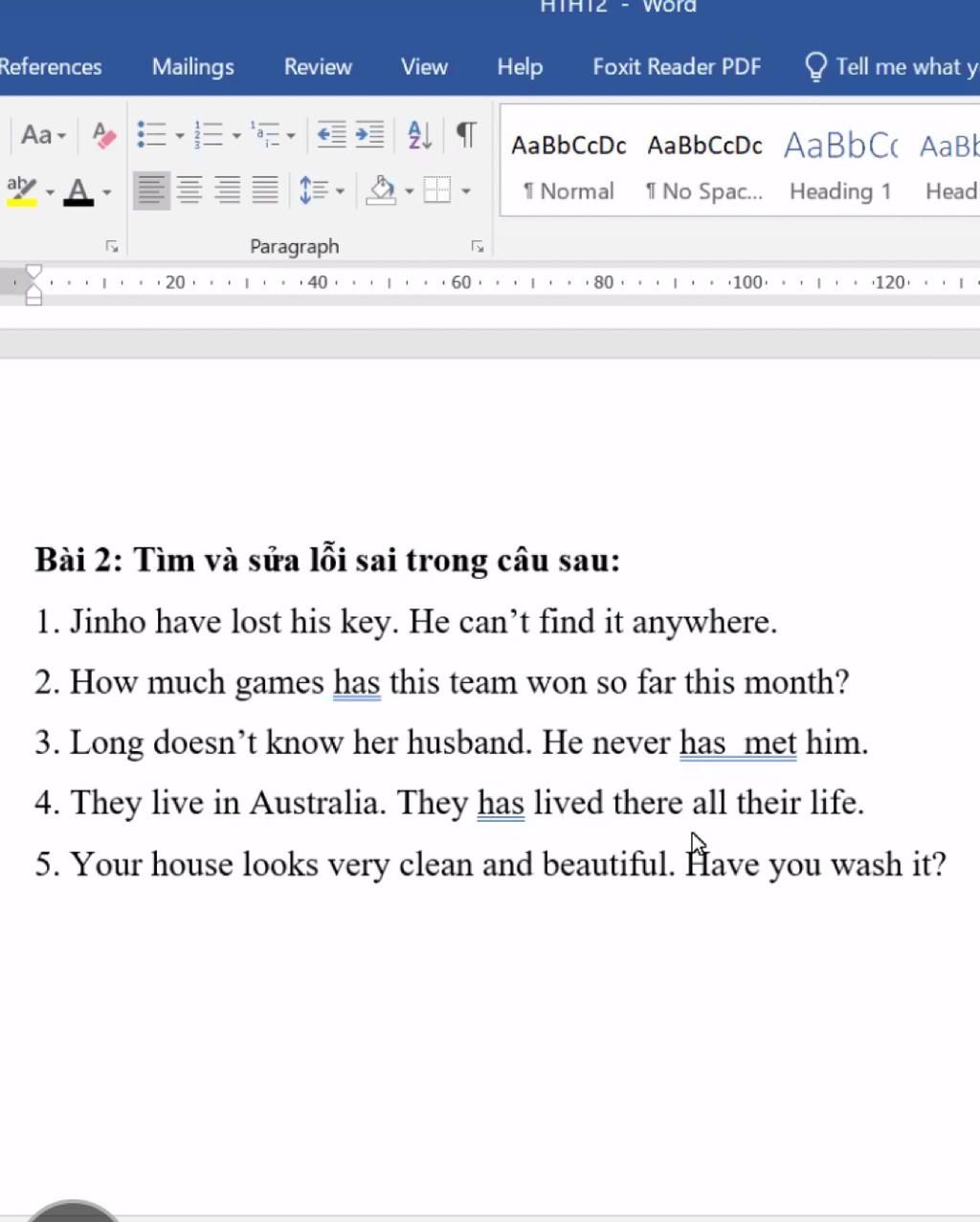Open Font dialog launcher

tap(112, 247)
